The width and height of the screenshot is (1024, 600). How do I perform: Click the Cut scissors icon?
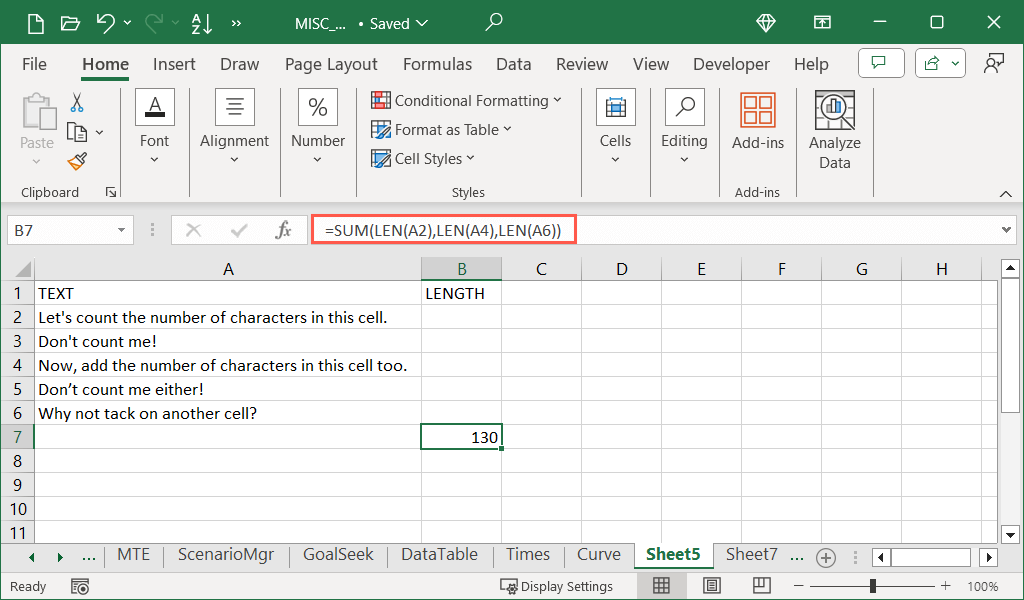[77, 103]
